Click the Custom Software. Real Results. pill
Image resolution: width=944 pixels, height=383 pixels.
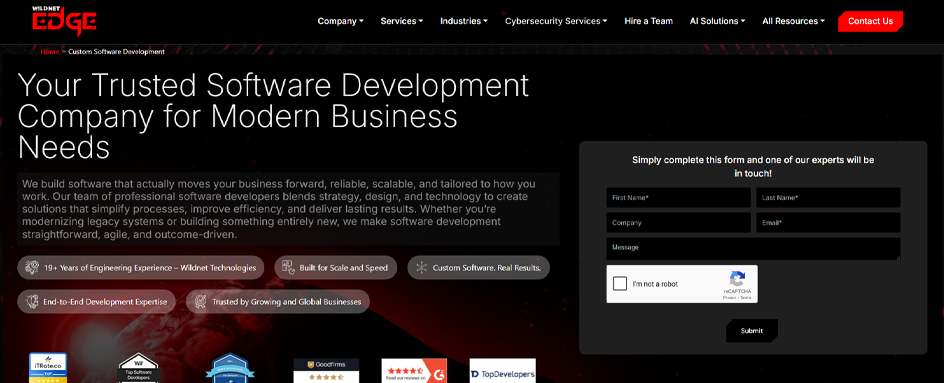(x=479, y=268)
